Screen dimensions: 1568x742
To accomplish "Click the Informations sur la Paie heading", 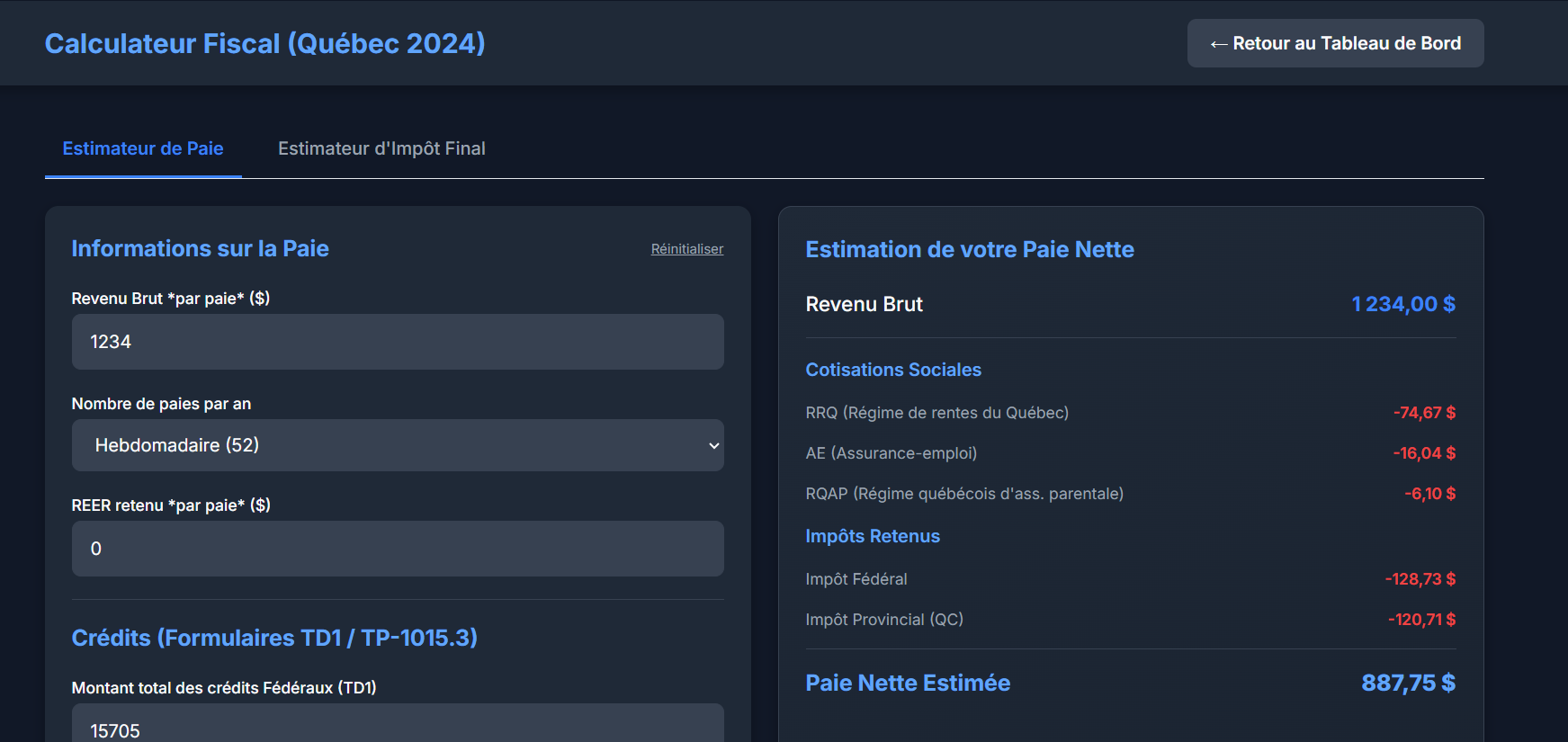I will click(x=200, y=248).
